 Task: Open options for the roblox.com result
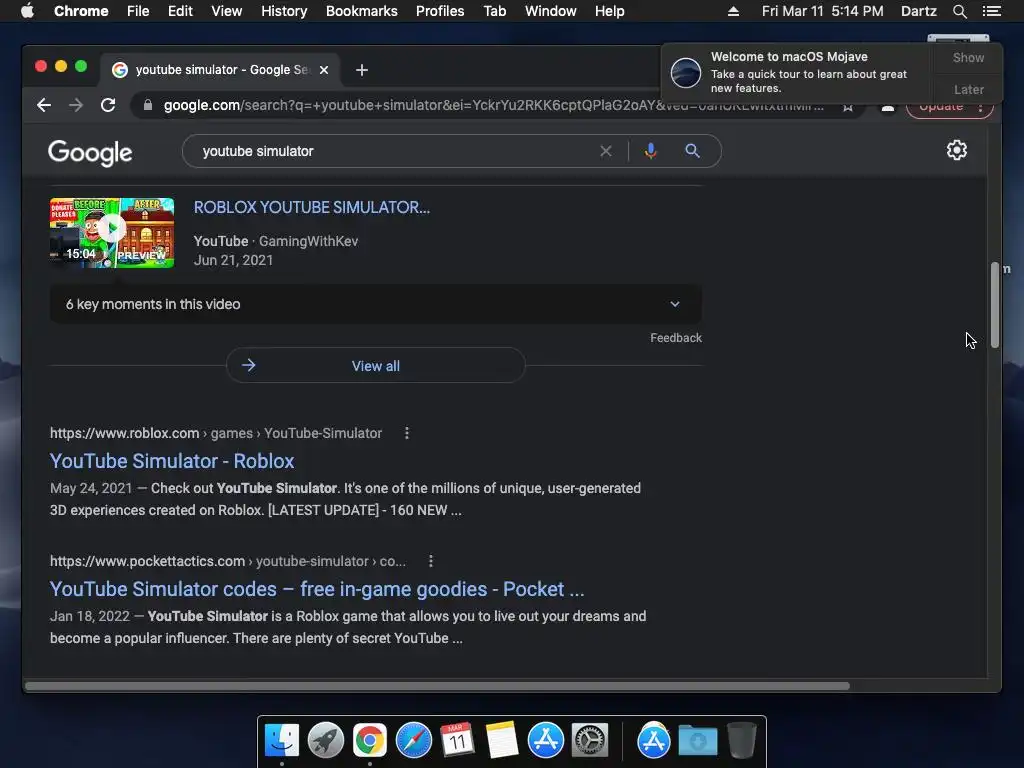coord(407,433)
